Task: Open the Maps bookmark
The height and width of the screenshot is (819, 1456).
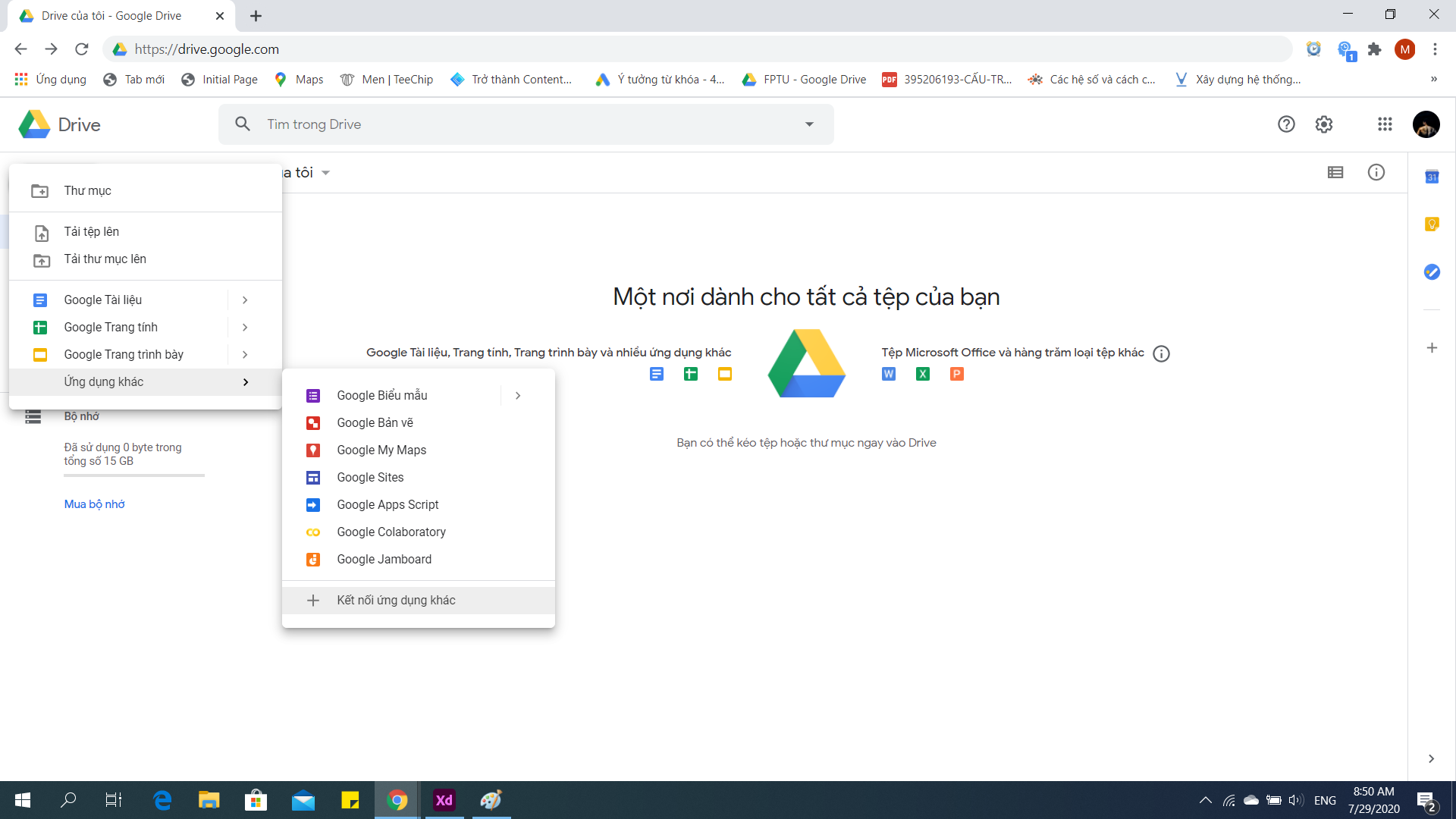Action: 299,80
